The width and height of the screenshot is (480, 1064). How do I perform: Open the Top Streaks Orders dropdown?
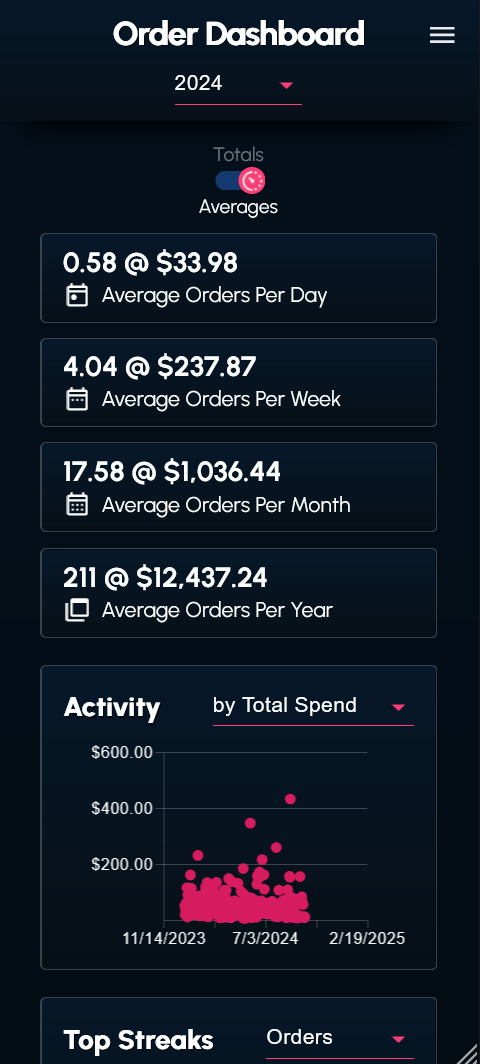coord(339,1038)
